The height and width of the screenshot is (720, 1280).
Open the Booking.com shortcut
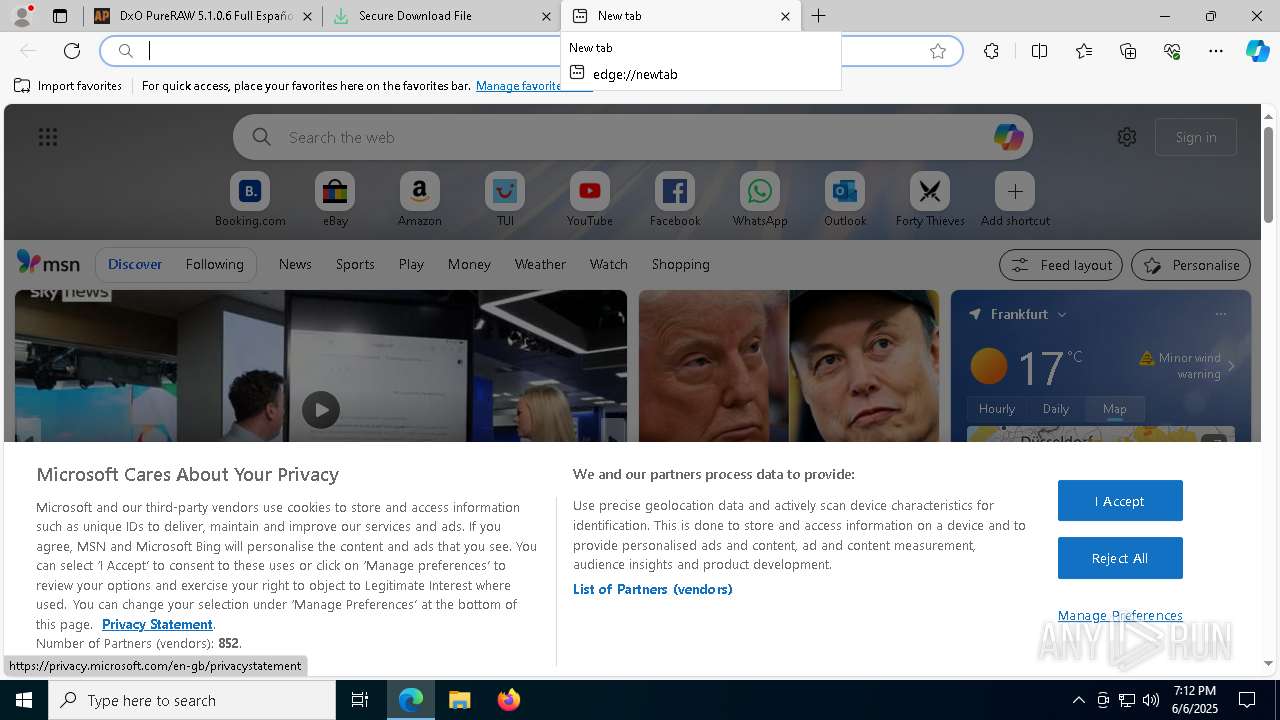pos(250,199)
